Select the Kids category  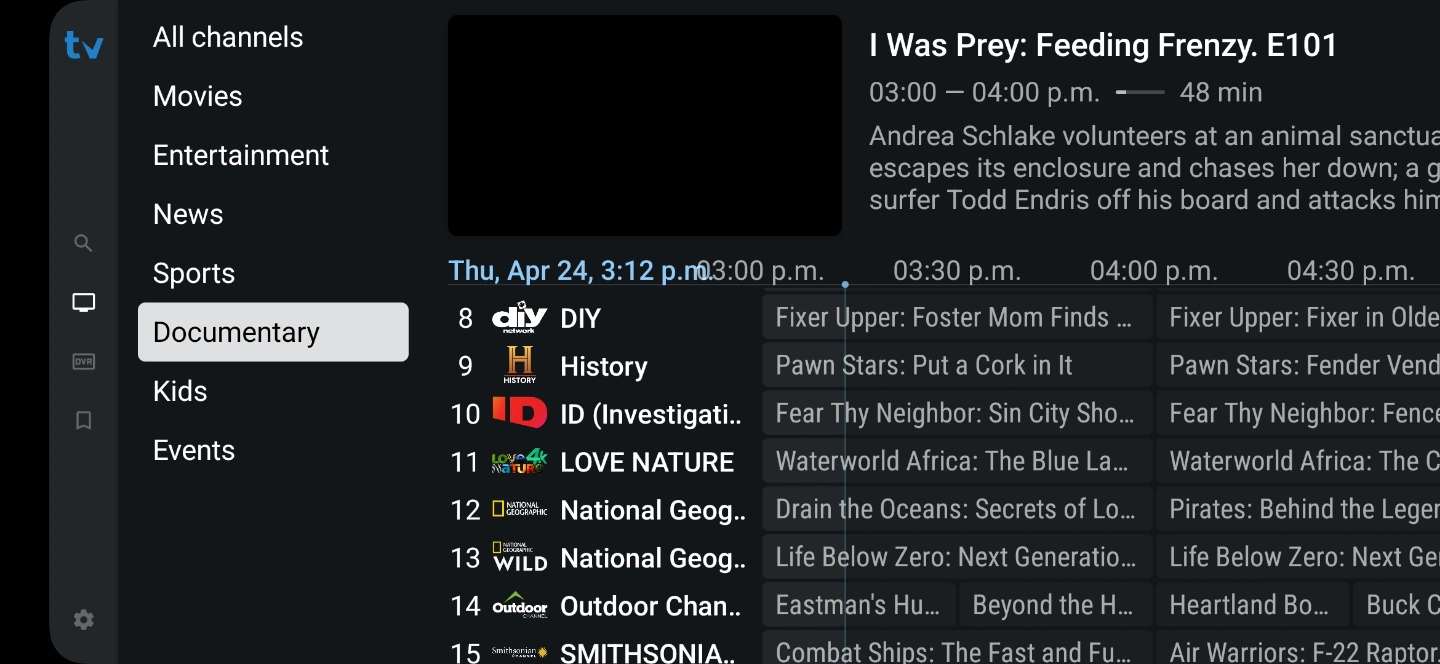[x=180, y=391]
